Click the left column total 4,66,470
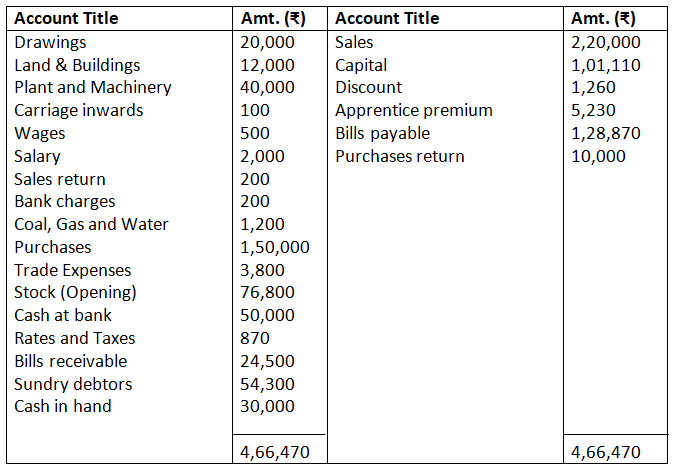 275,452
